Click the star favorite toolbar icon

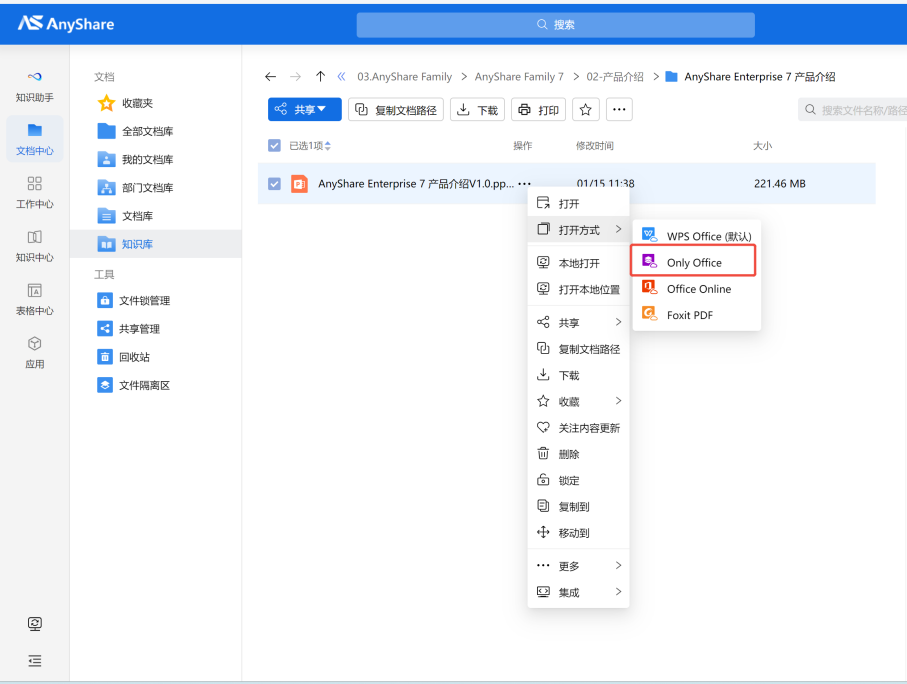pyautogui.click(x=586, y=110)
